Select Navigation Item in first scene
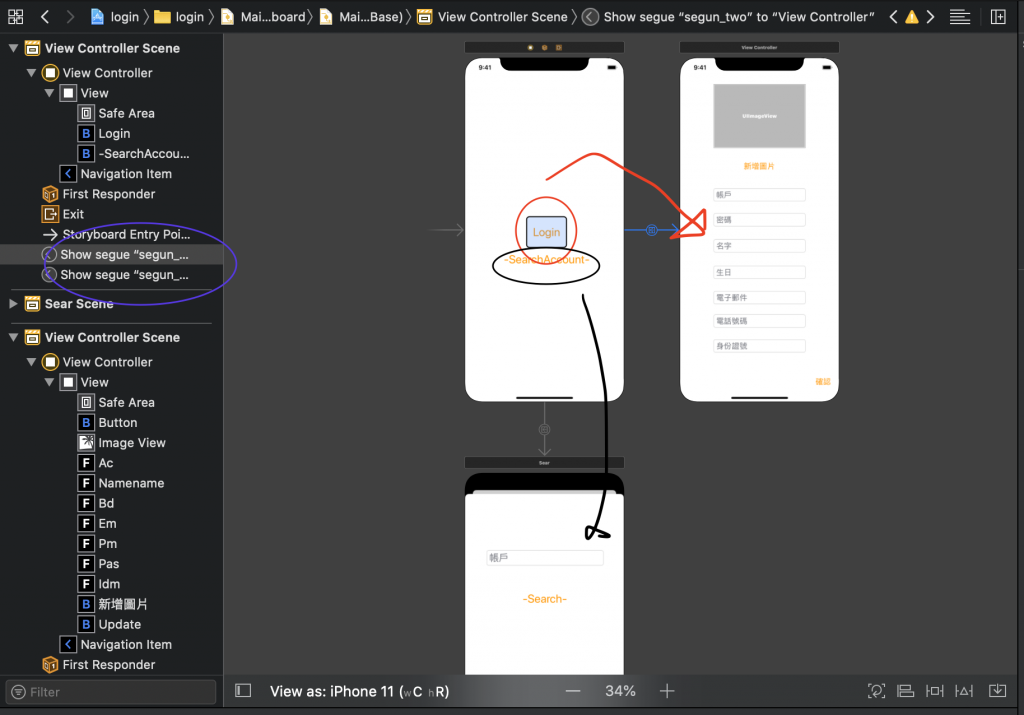Image resolution: width=1024 pixels, height=715 pixels. (116, 174)
